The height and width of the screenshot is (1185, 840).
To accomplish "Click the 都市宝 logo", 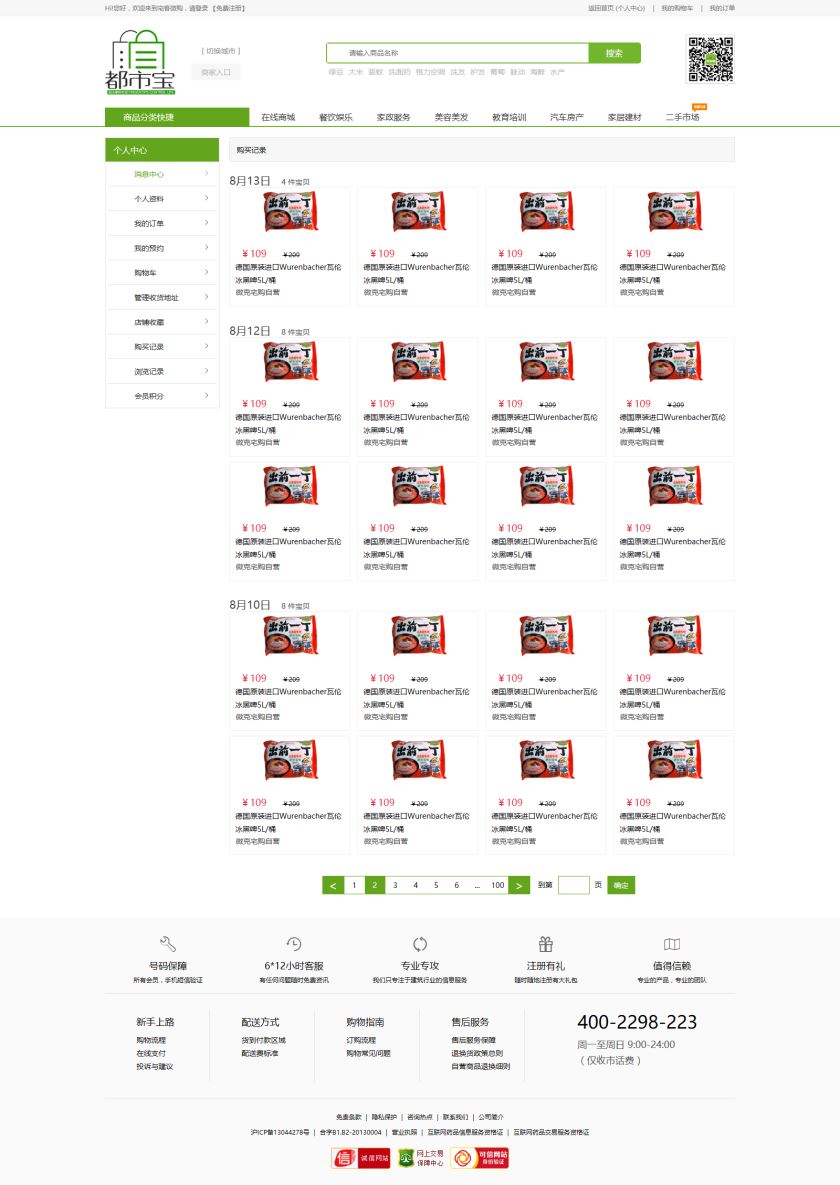I will [x=140, y=62].
